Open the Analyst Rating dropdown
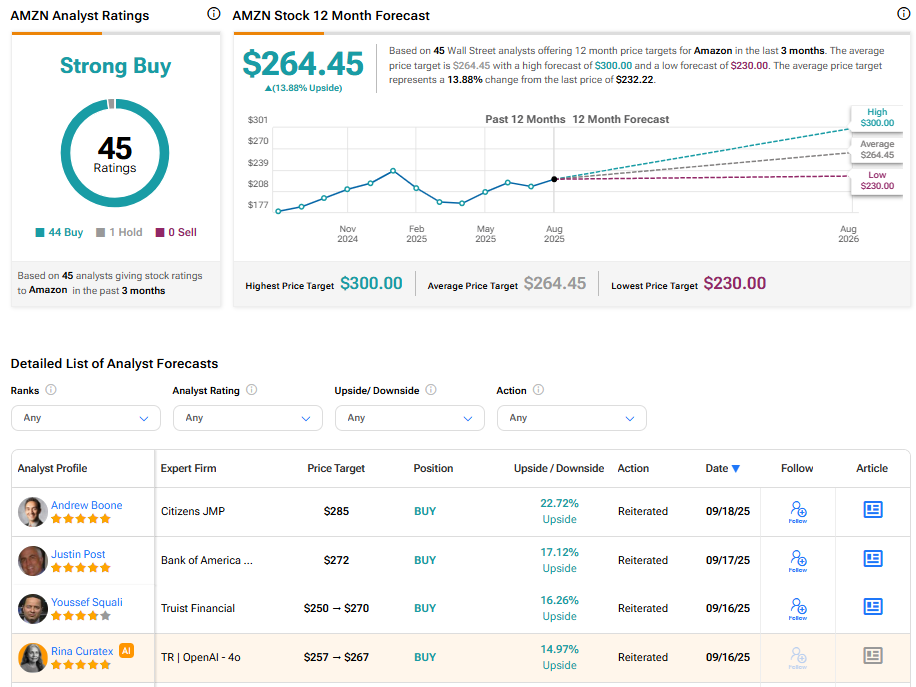 [247, 418]
